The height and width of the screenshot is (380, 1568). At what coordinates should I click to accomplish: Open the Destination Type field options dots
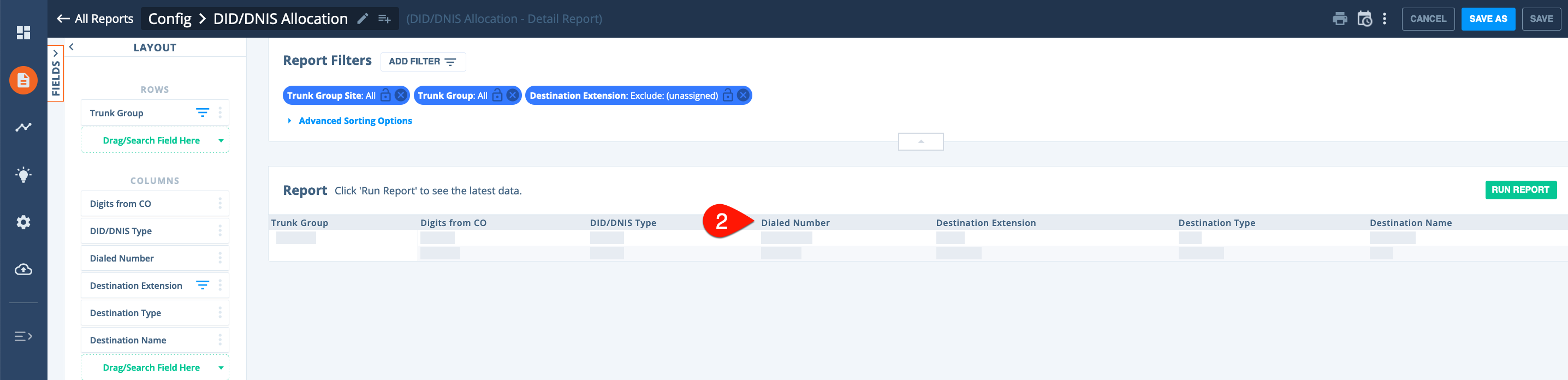click(221, 312)
